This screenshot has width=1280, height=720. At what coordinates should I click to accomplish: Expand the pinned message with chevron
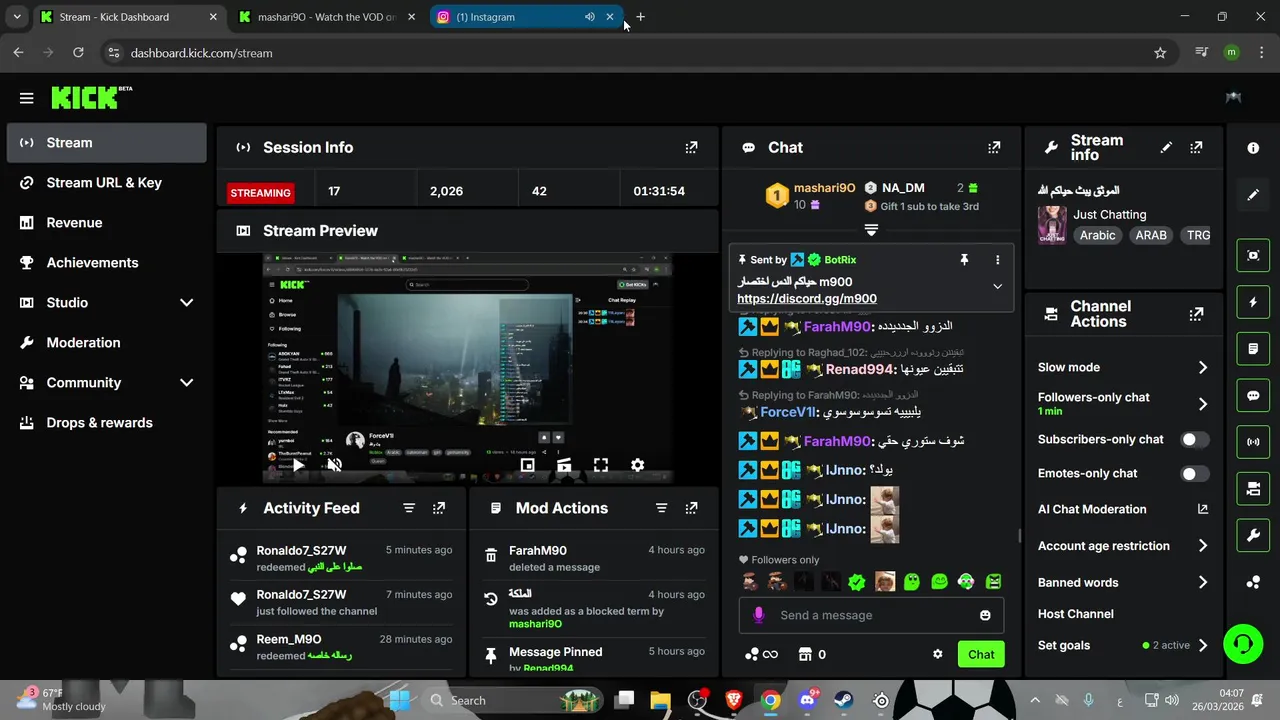point(997,286)
